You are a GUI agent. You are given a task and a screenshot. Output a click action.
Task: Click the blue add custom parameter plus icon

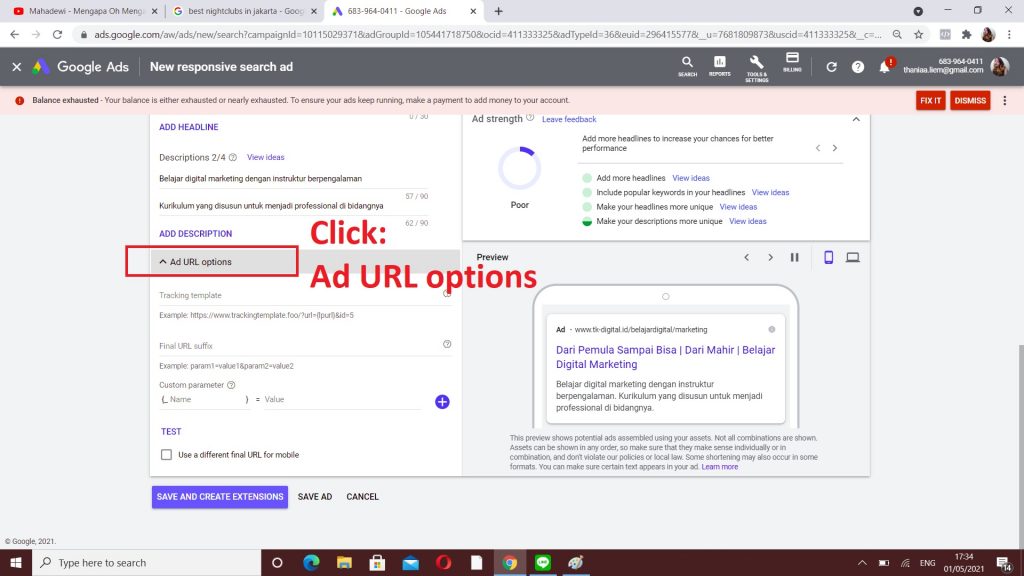tap(442, 401)
